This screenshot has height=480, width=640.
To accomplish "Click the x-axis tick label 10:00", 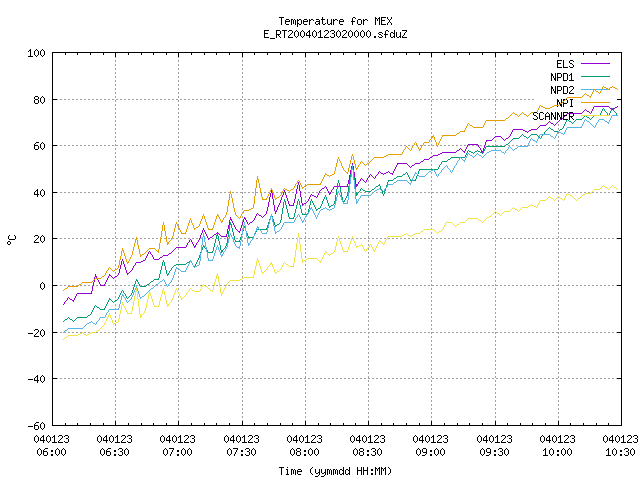I will 558,452.
